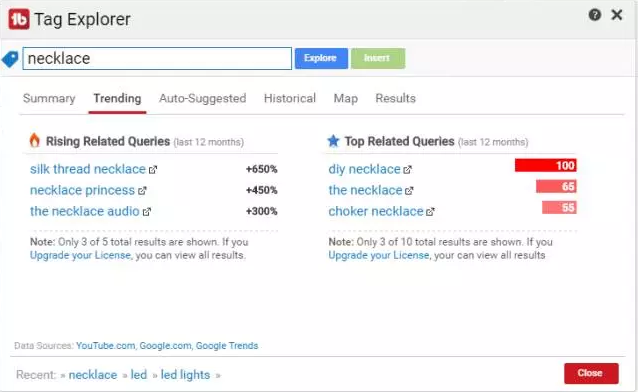This screenshot has width=639, height=392.
Task: Open the Google.com data source link
Action: [165, 346]
